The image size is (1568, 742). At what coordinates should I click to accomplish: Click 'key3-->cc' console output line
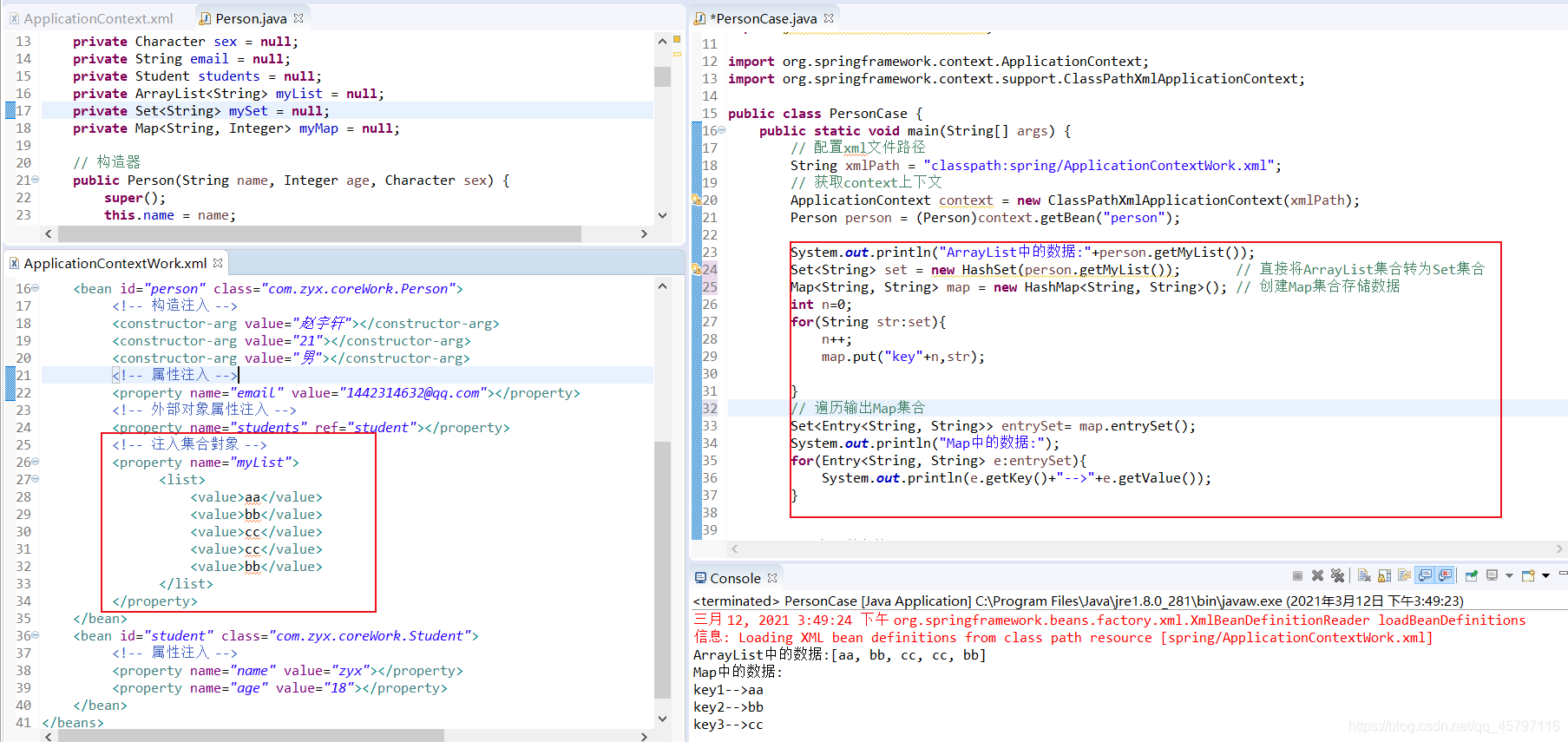tap(728, 725)
